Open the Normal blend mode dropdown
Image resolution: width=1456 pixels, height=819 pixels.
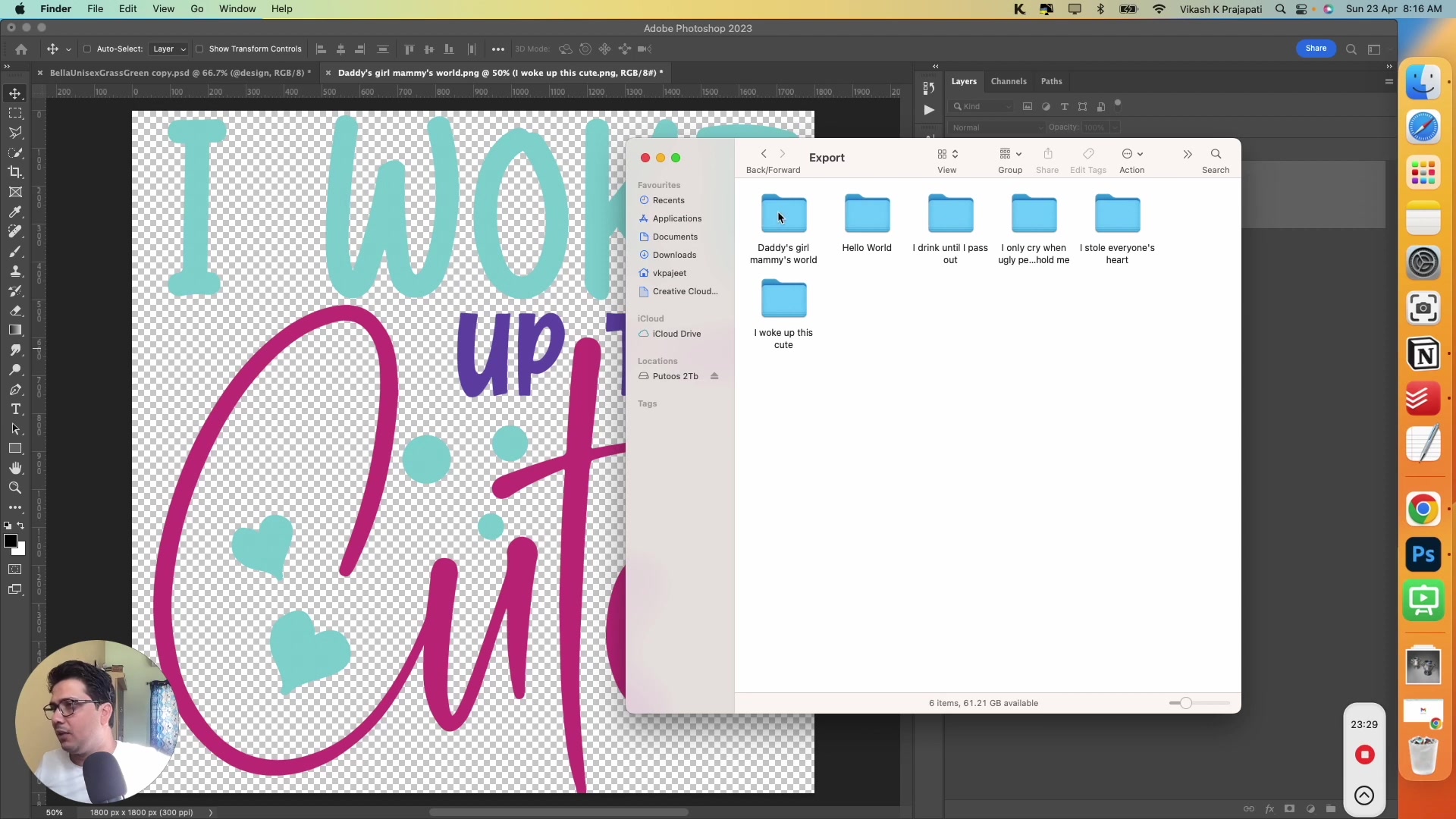[996, 127]
